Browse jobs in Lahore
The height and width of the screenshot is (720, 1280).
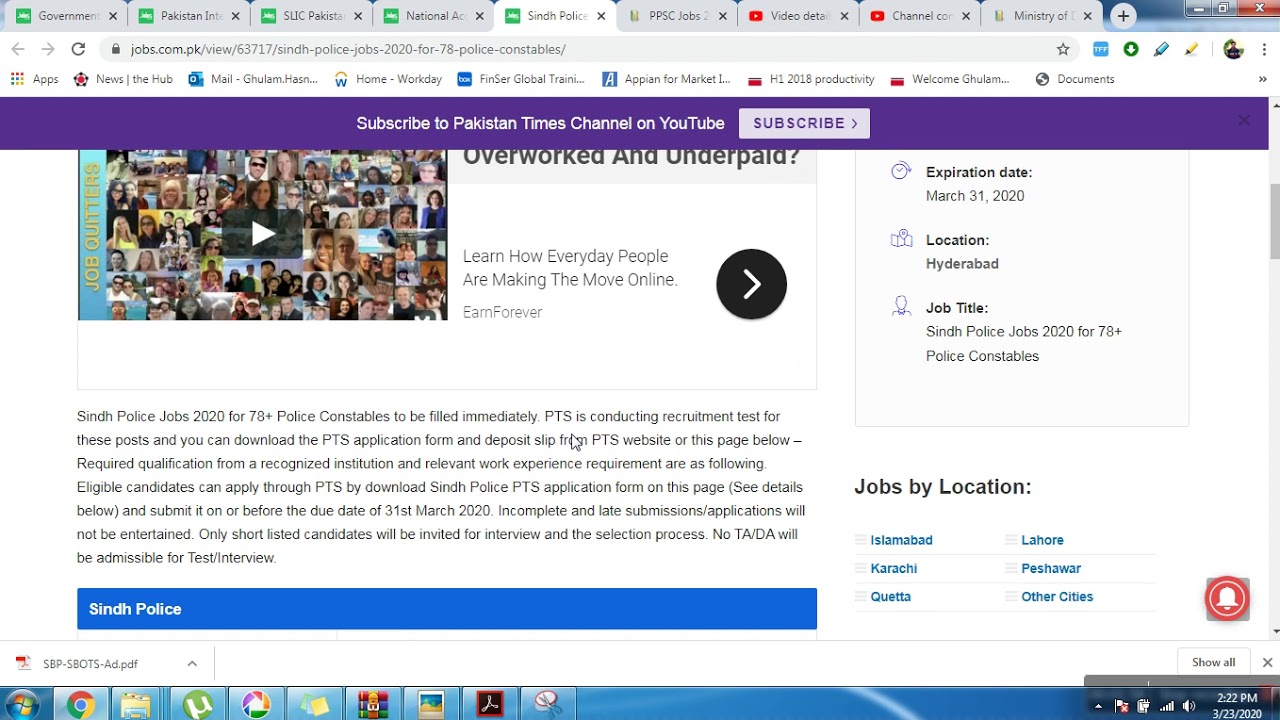click(1042, 540)
